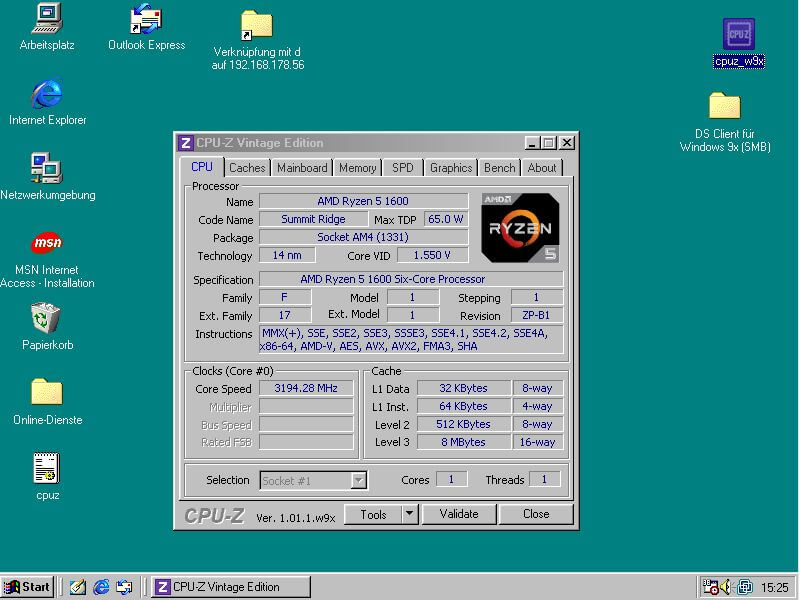Click the instructions list field
The image size is (800, 600).
point(411,340)
